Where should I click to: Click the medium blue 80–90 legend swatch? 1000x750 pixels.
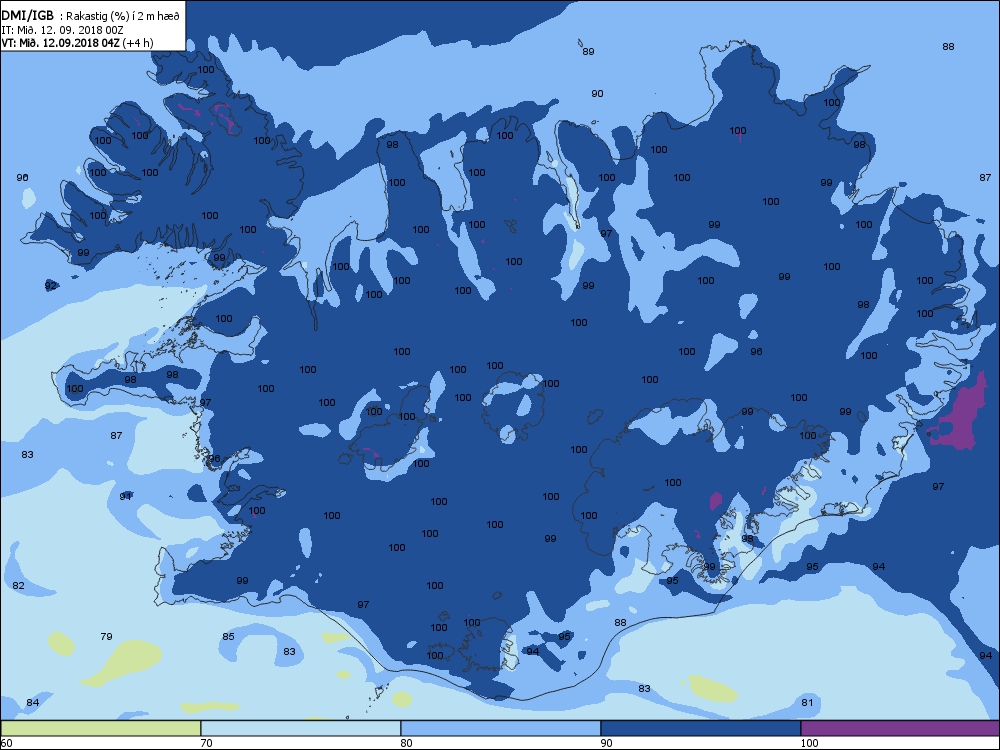click(x=501, y=728)
